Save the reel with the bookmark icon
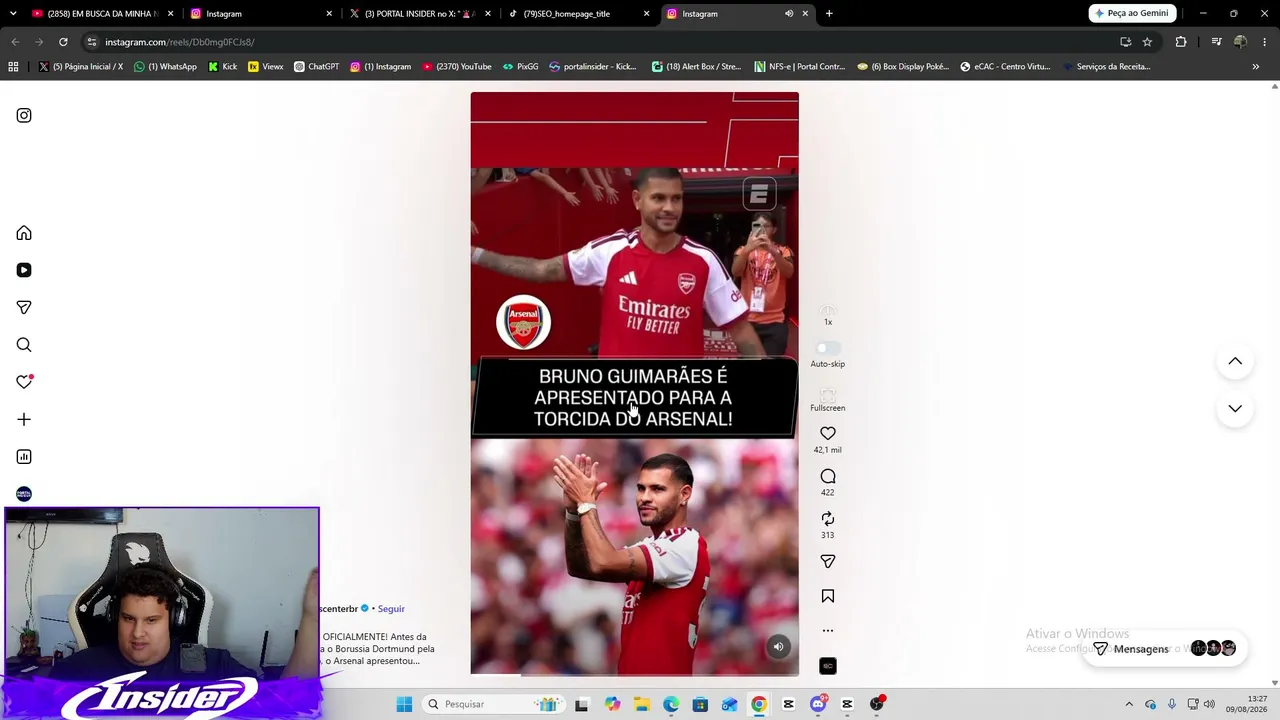This screenshot has height=720, width=1280. [x=828, y=596]
